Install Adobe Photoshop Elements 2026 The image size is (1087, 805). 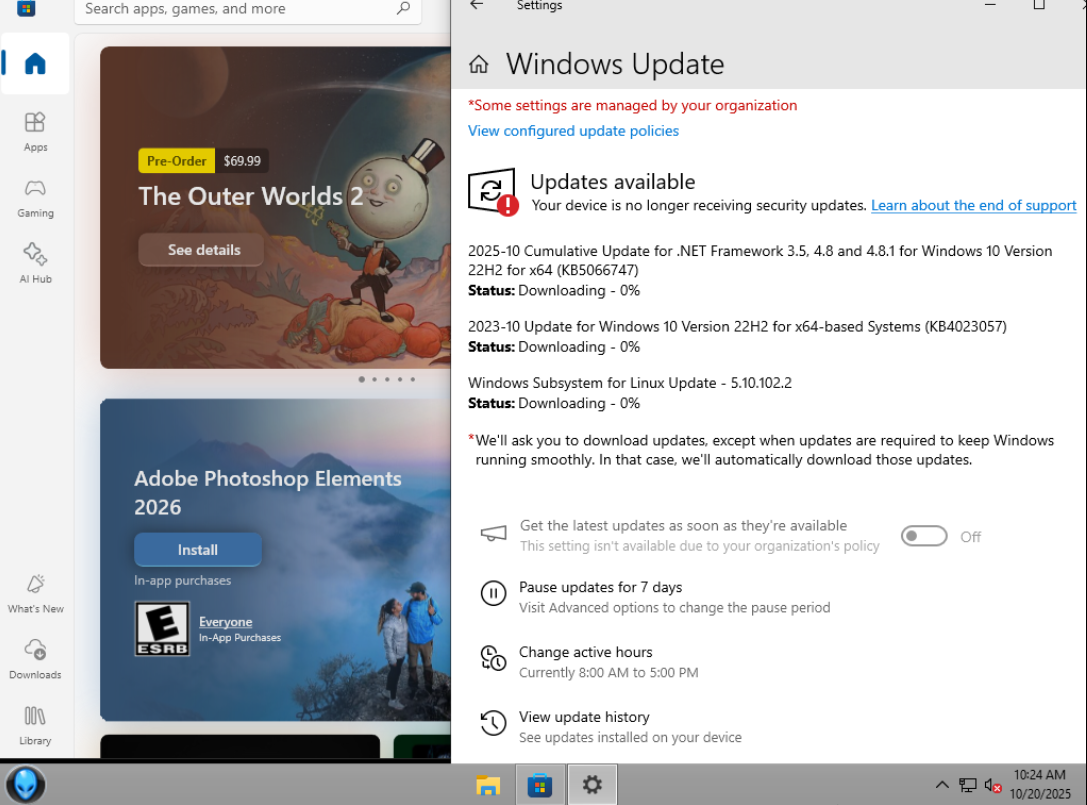(198, 550)
